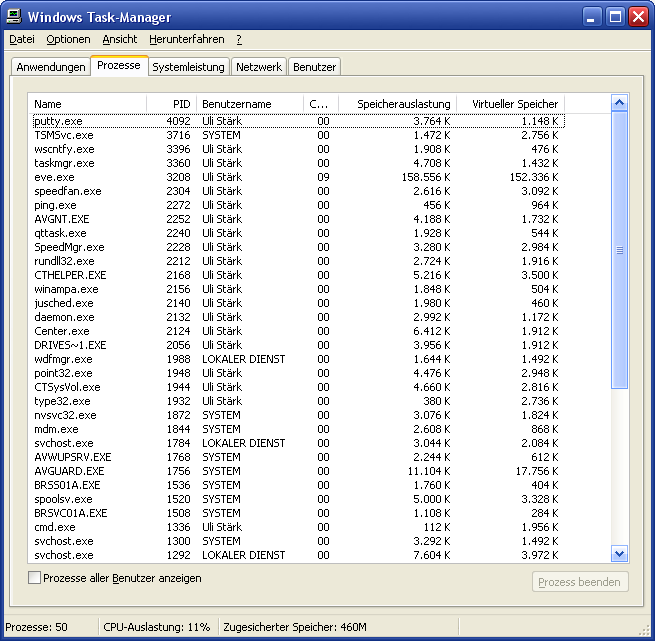The width and height of the screenshot is (655, 641).
Task: Open the ? help menu
Action: pos(239,39)
